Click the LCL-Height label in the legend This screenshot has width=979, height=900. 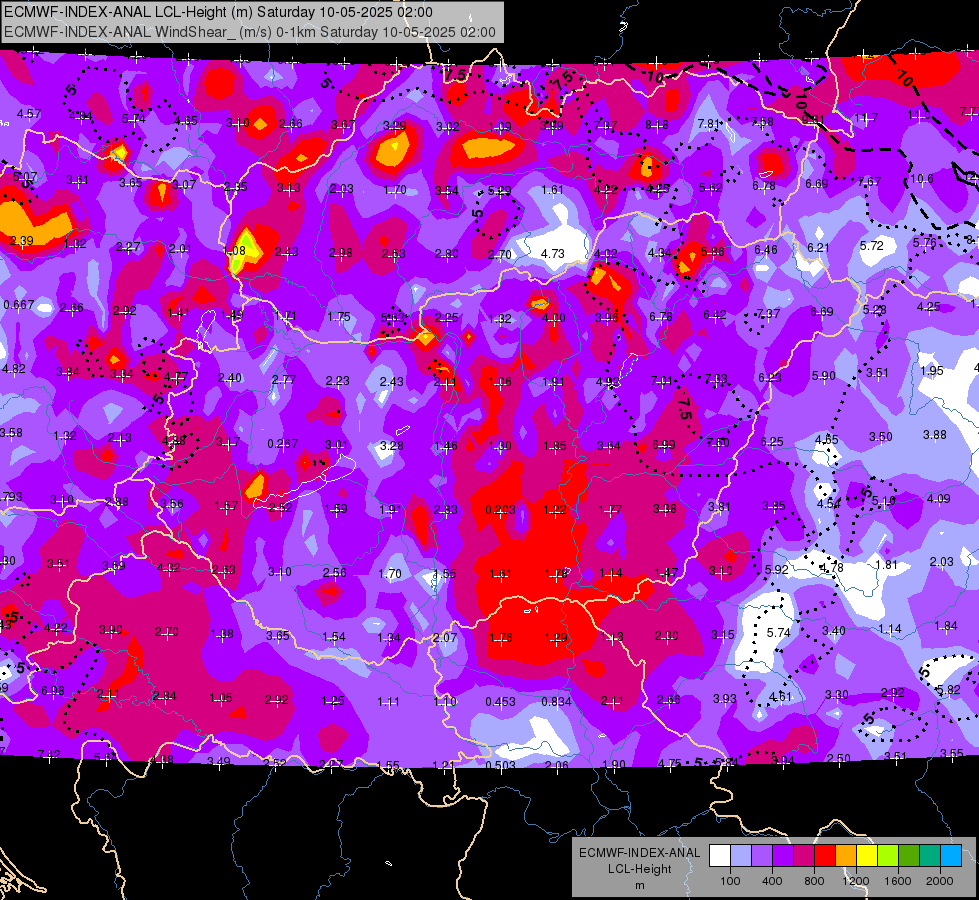639,869
